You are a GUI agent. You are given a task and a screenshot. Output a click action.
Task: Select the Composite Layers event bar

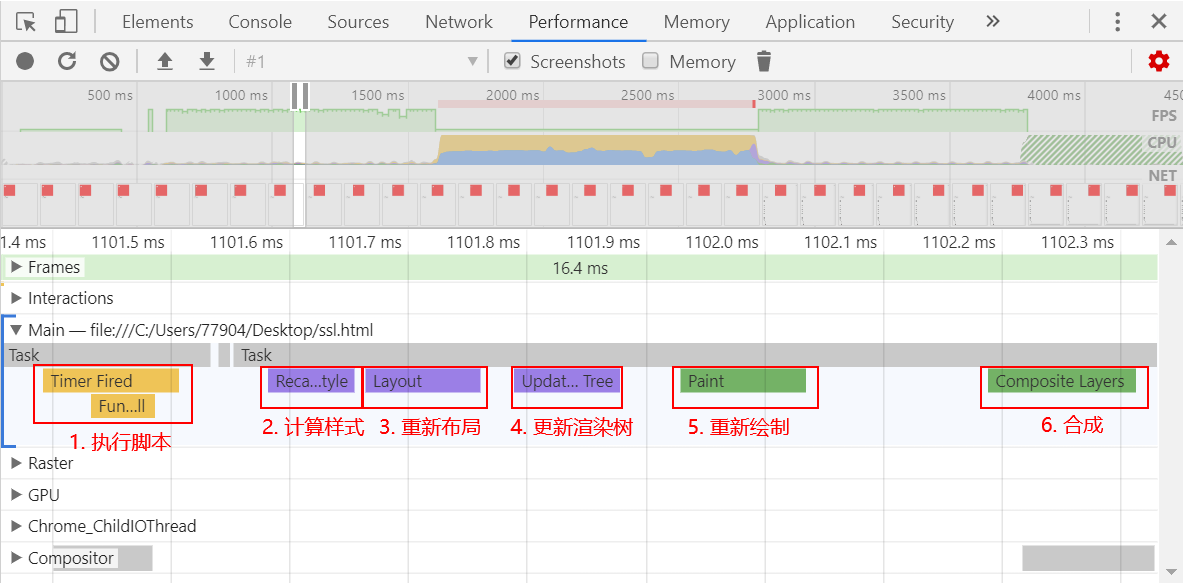1060,381
